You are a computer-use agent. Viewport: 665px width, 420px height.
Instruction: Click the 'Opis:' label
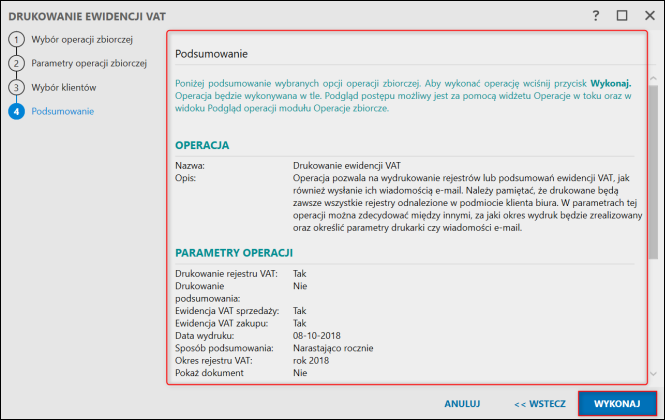[x=185, y=178]
